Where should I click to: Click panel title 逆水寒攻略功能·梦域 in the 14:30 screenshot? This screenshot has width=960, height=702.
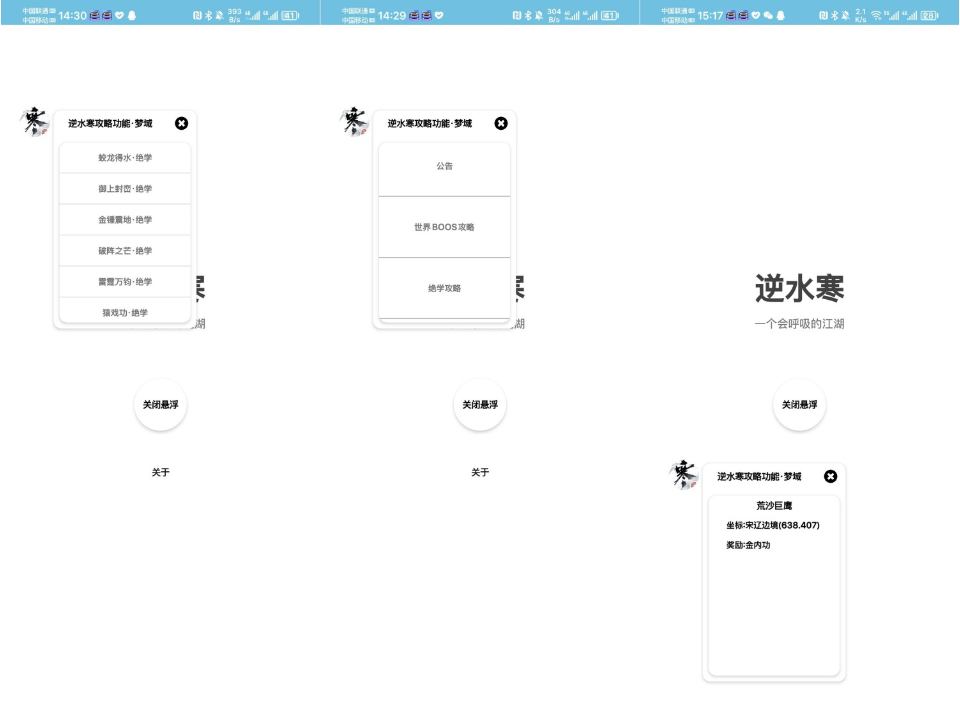pyautogui.click(x=110, y=124)
